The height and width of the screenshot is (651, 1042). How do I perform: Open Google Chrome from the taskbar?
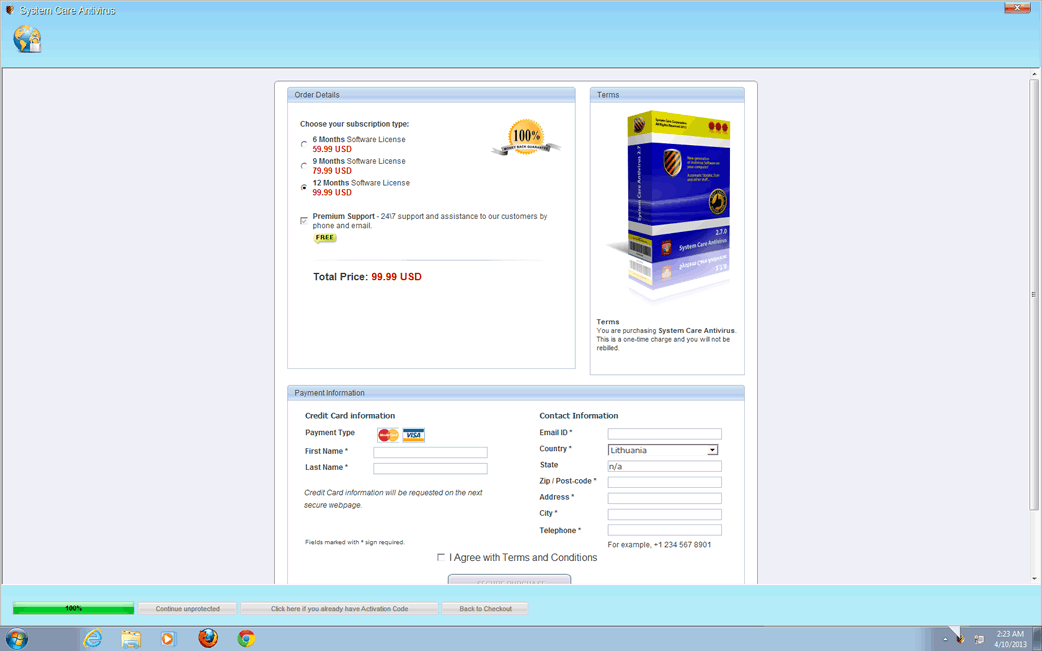tap(246, 638)
